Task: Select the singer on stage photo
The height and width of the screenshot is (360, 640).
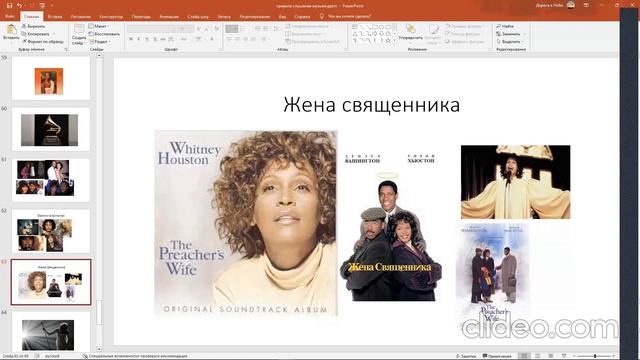Action: pos(516,182)
